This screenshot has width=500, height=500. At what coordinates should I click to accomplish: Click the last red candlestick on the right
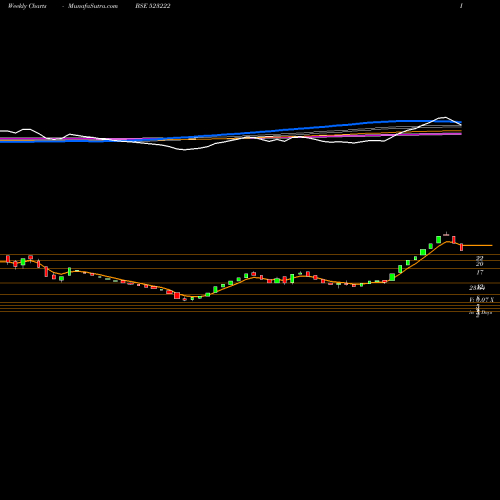pyautogui.click(x=462, y=247)
